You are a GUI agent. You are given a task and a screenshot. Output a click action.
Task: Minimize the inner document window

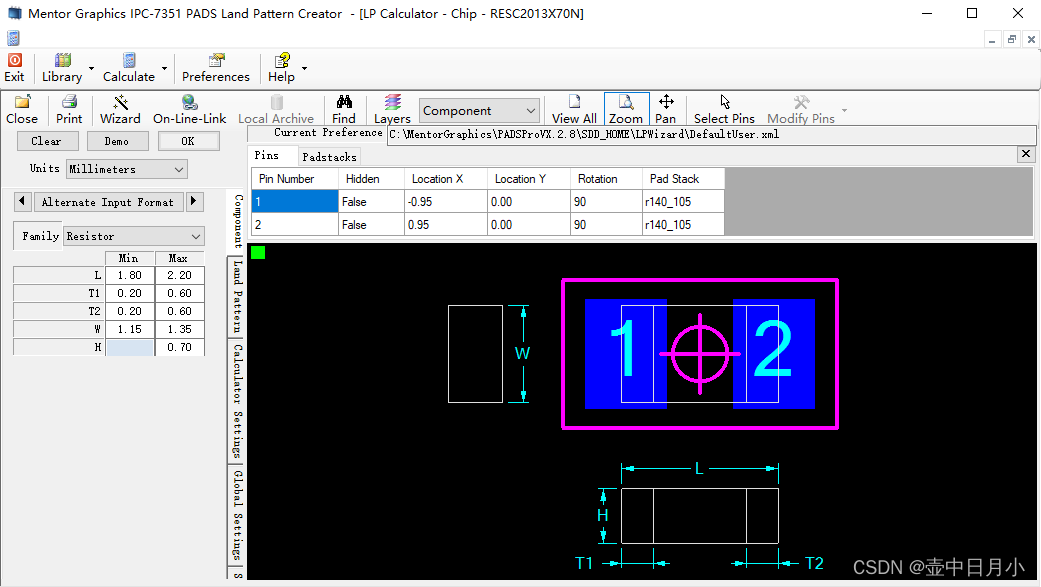(x=991, y=39)
